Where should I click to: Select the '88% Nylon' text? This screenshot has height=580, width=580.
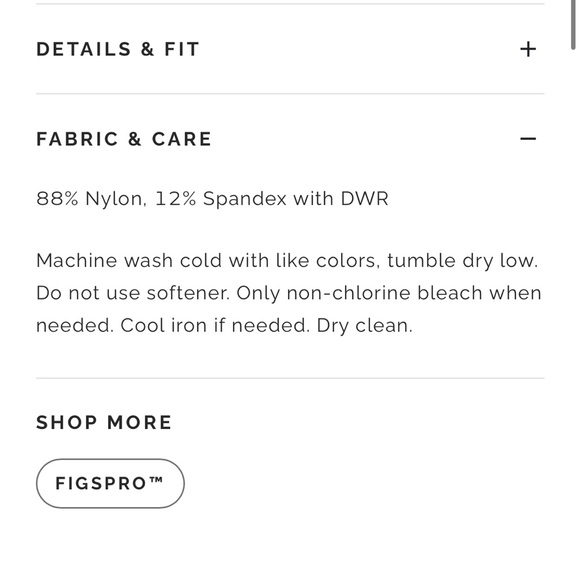click(x=89, y=198)
